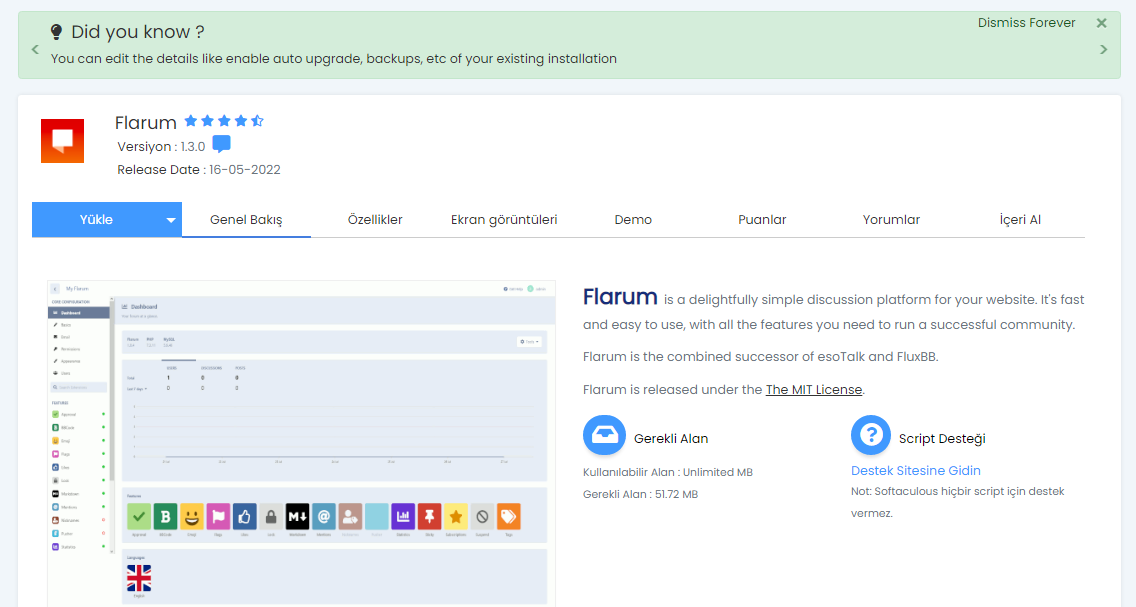Click the Flarum red app logo
The image size is (1136, 607).
pyautogui.click(x=62, y=141)
